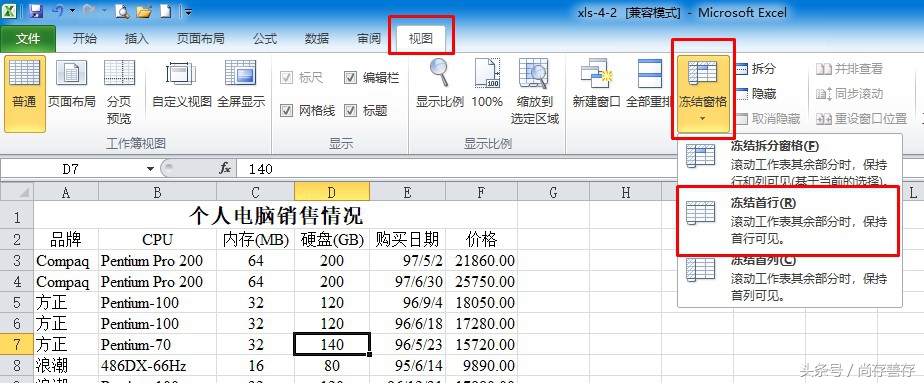Click the 品牌 header cell
This screenshot has width=924, height=383.
(x=66, y=239)
